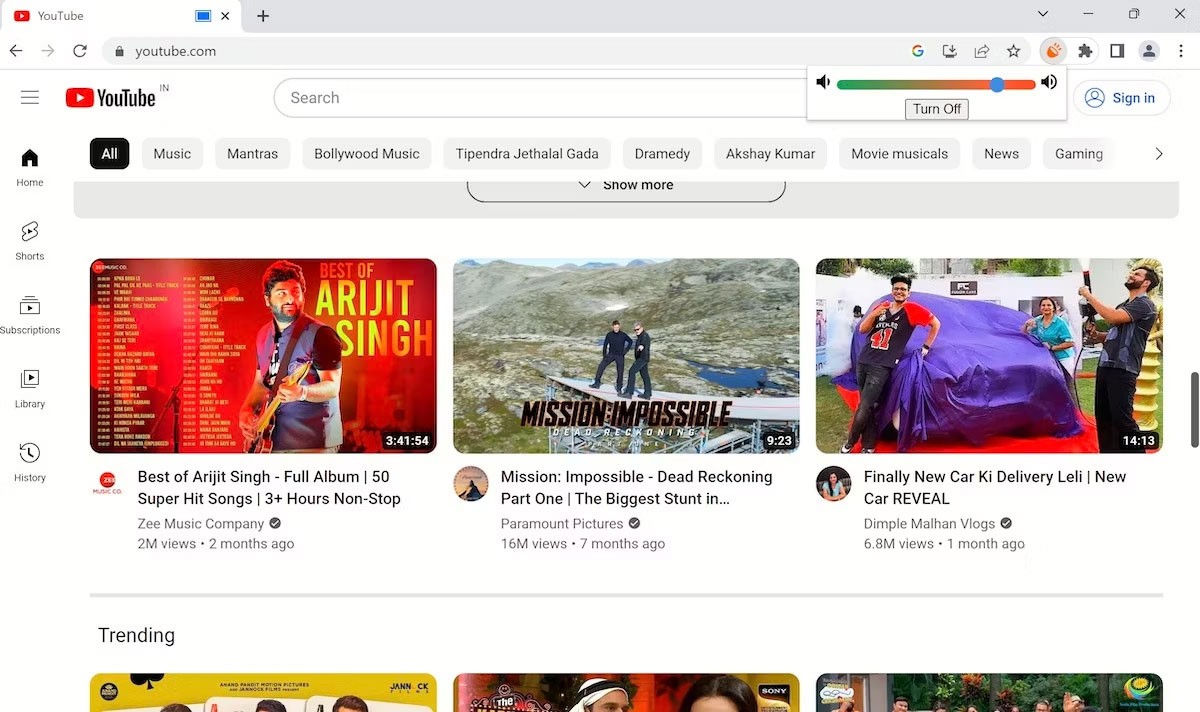
Task: Click the Sign in button
Action: click(1121, 98)
